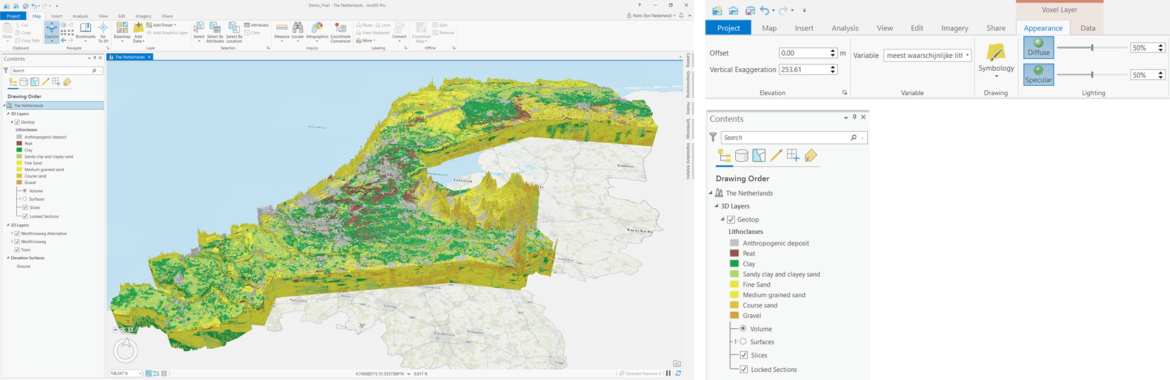The height and width of the screenshot is (380, 1170).
Task: Click Open Project icon above Voxel Layer ribbon
Action: [734, 10]
